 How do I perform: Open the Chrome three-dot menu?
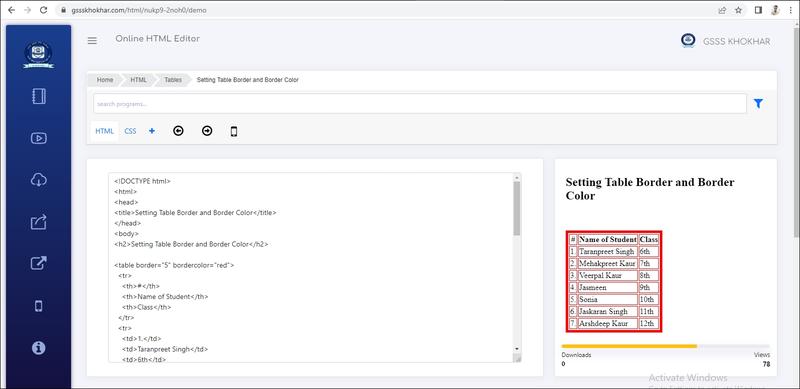pos(790,10)
